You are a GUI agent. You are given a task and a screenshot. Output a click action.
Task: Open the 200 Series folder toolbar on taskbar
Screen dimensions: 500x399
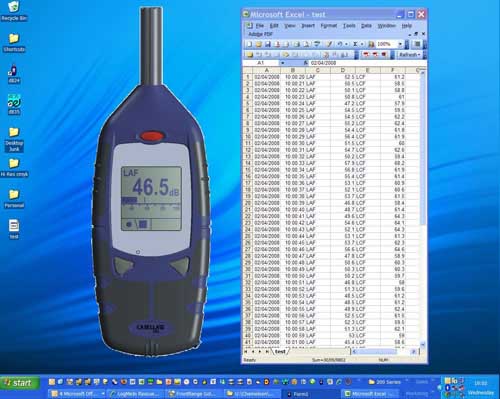coord(385,382)
